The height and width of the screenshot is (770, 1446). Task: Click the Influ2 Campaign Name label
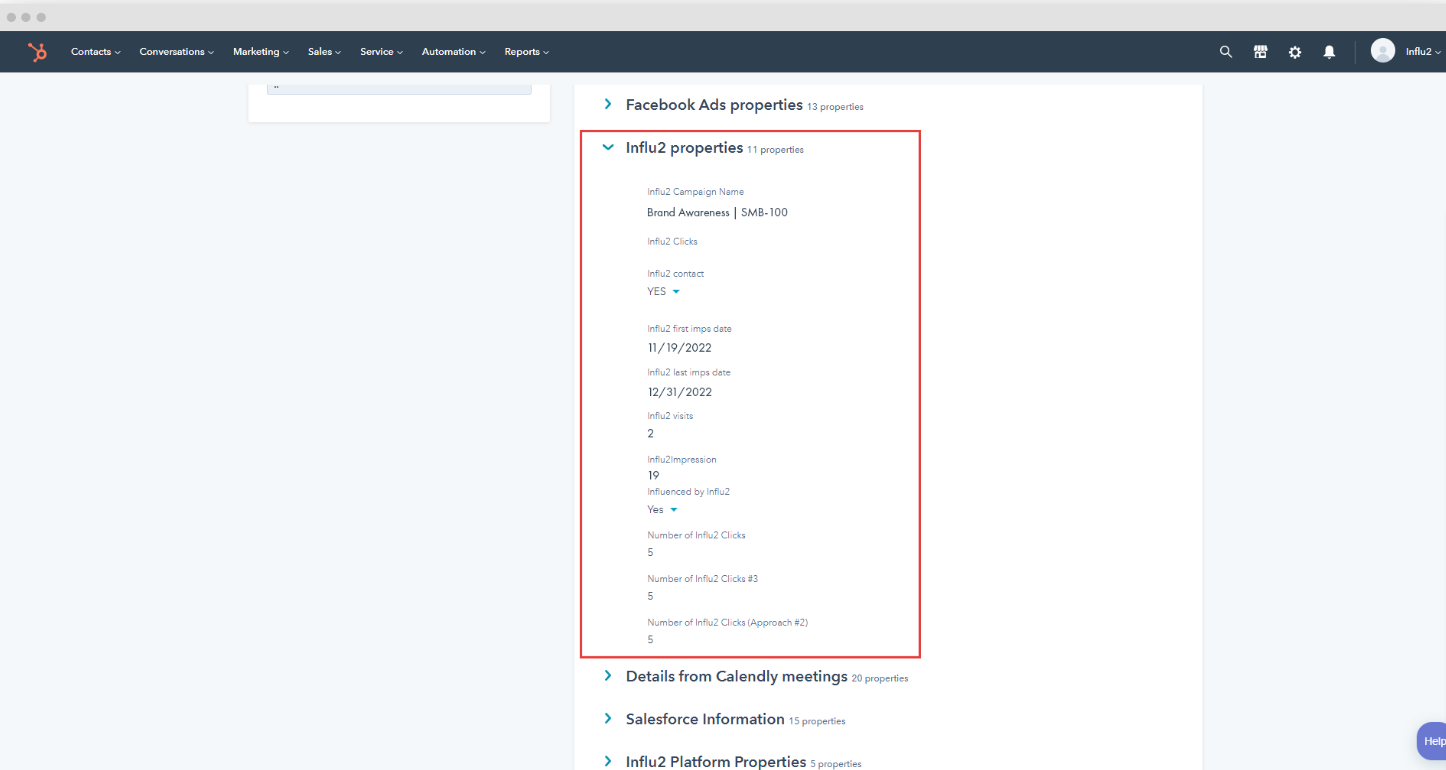click(x=695, y=192)
